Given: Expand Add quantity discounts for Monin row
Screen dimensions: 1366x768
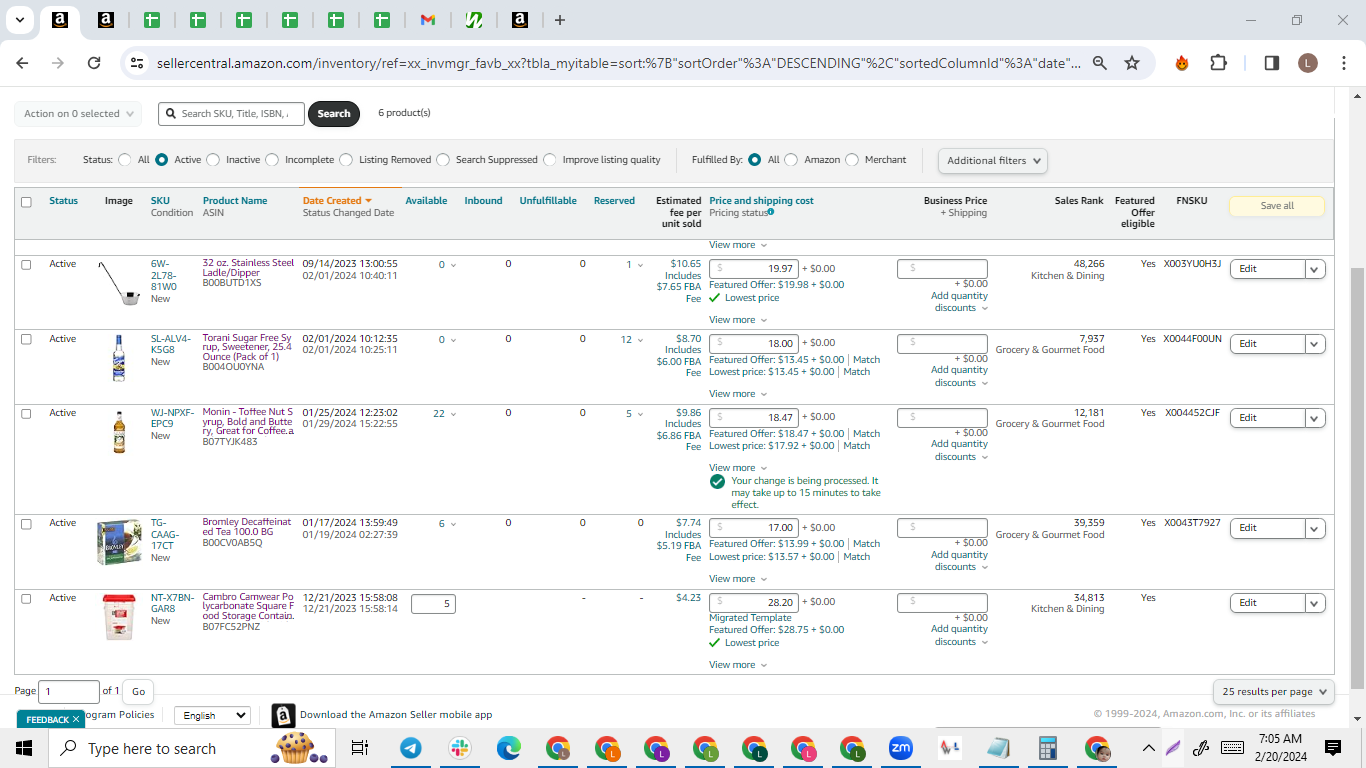Looking at the screenshot, I should point(959,450).
